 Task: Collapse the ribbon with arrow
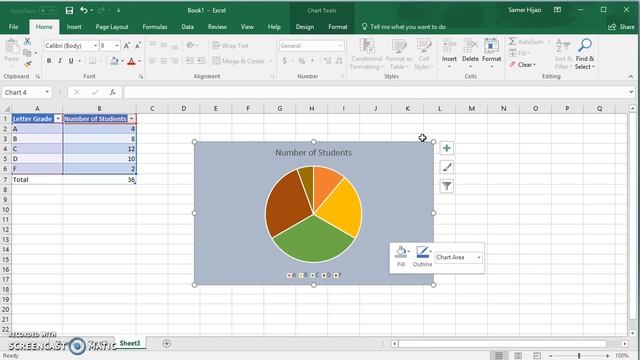tap(631, 76)
